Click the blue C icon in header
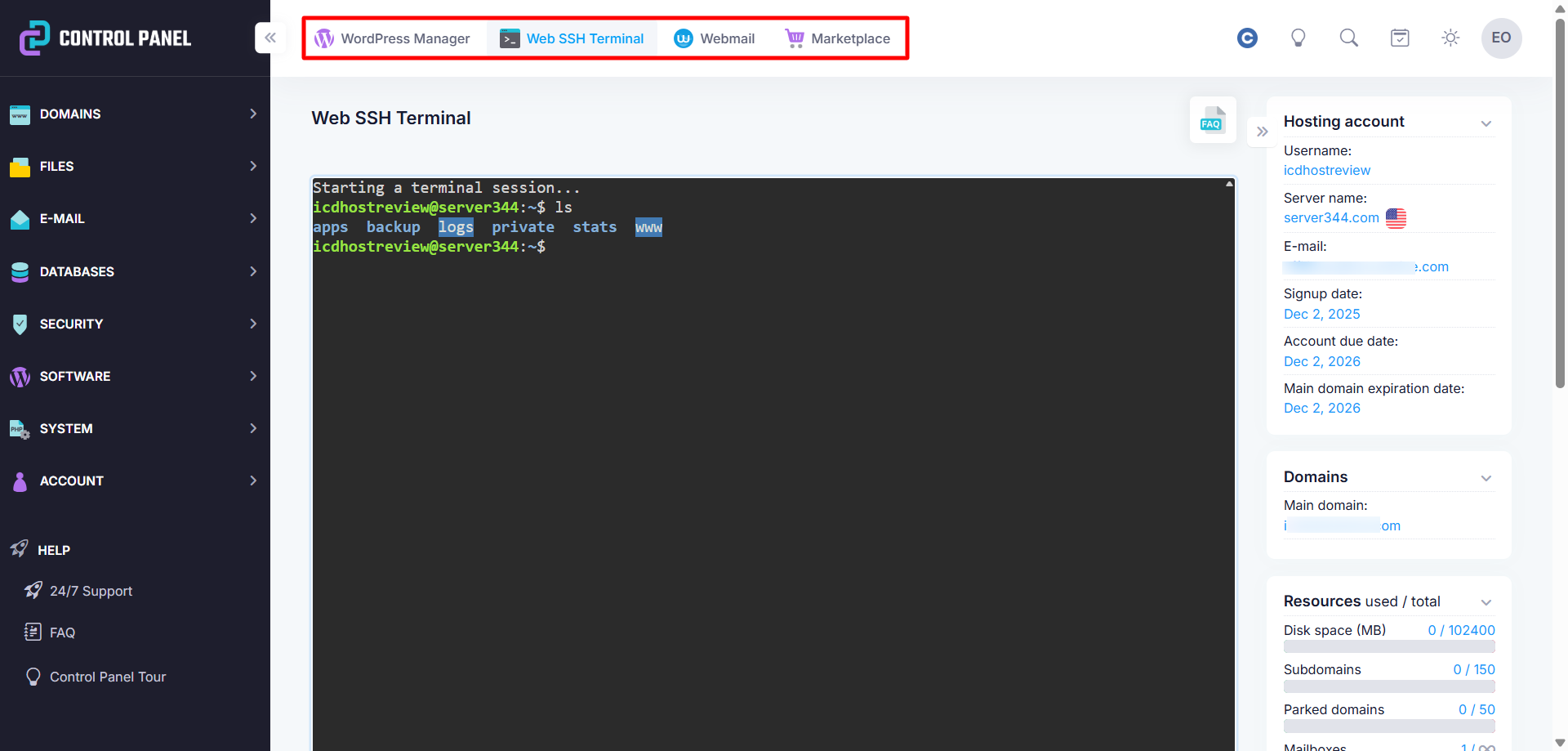This screenshot has width=1568, height=751. 1247,38
